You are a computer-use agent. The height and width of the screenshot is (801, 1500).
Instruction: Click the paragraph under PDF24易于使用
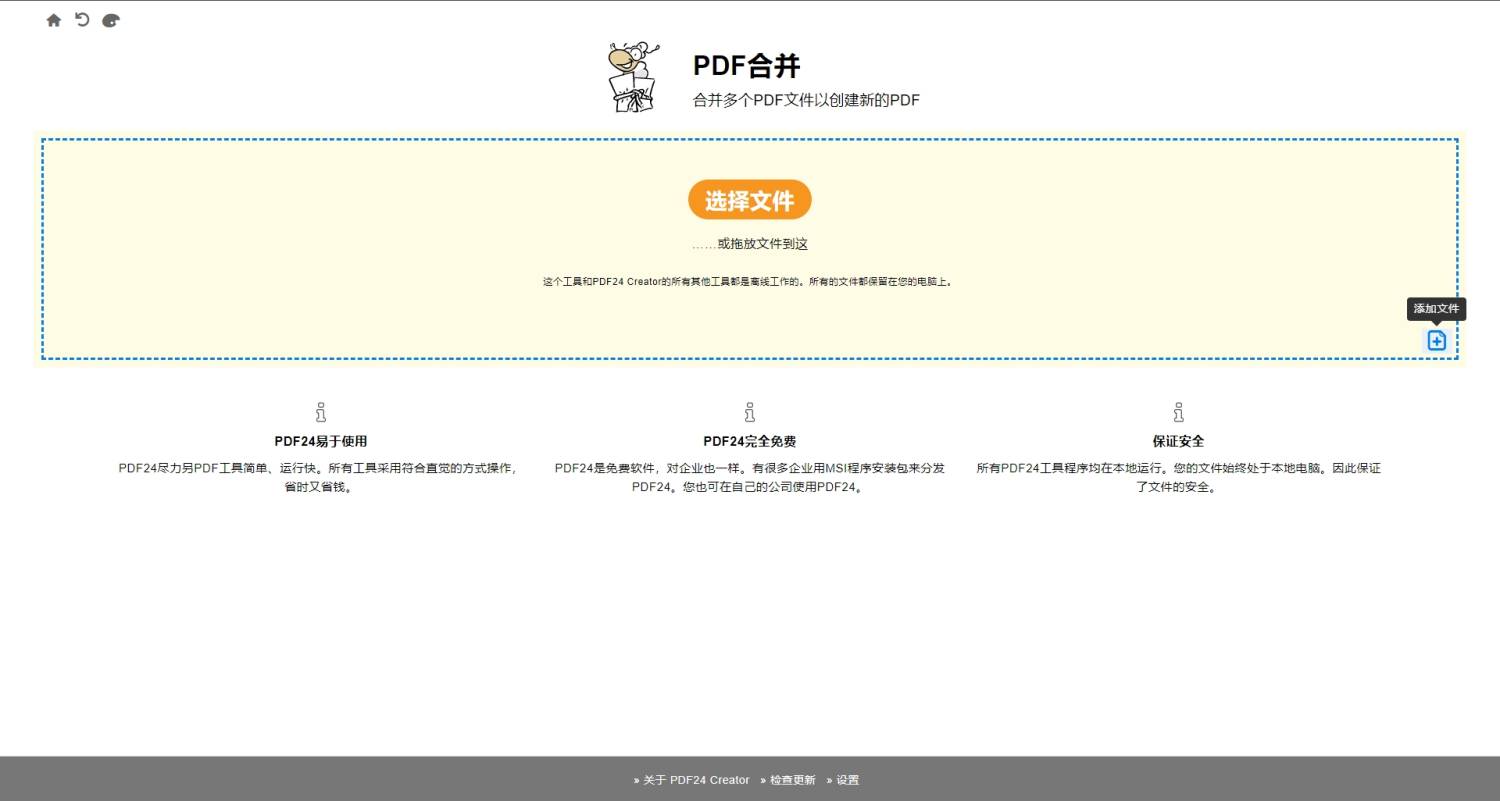tap(319, 478)
